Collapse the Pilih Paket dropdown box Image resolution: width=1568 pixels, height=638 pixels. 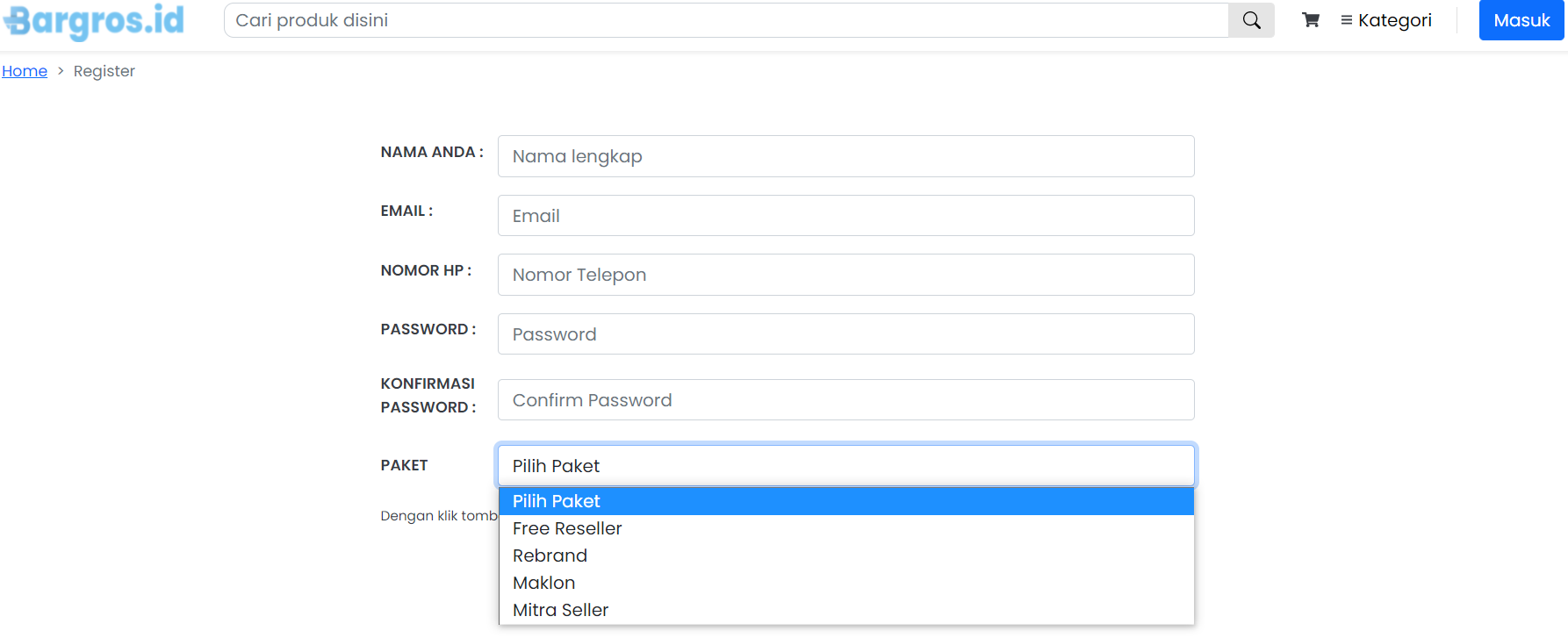point(845,466)
